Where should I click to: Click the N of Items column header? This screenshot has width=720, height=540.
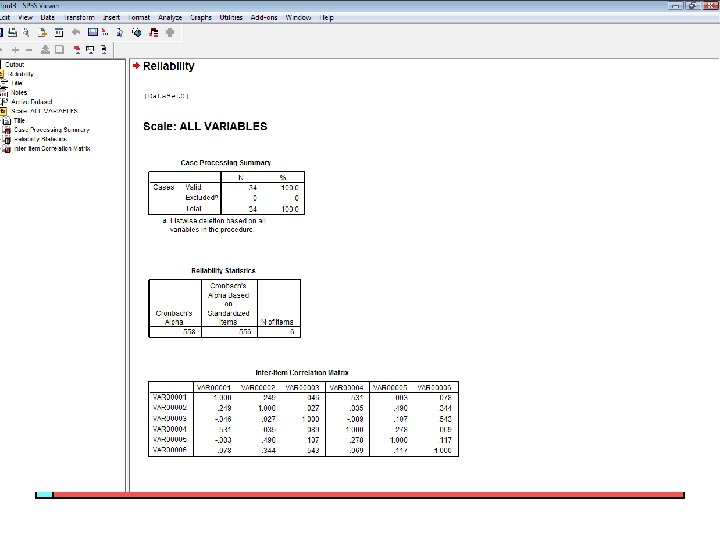click(277, 322)
